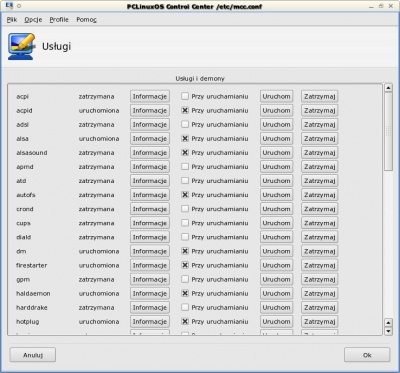400x373 pixels.
Task: Start cups service with Uruchom
Action: pyautogui.click(x=276, y=223)
